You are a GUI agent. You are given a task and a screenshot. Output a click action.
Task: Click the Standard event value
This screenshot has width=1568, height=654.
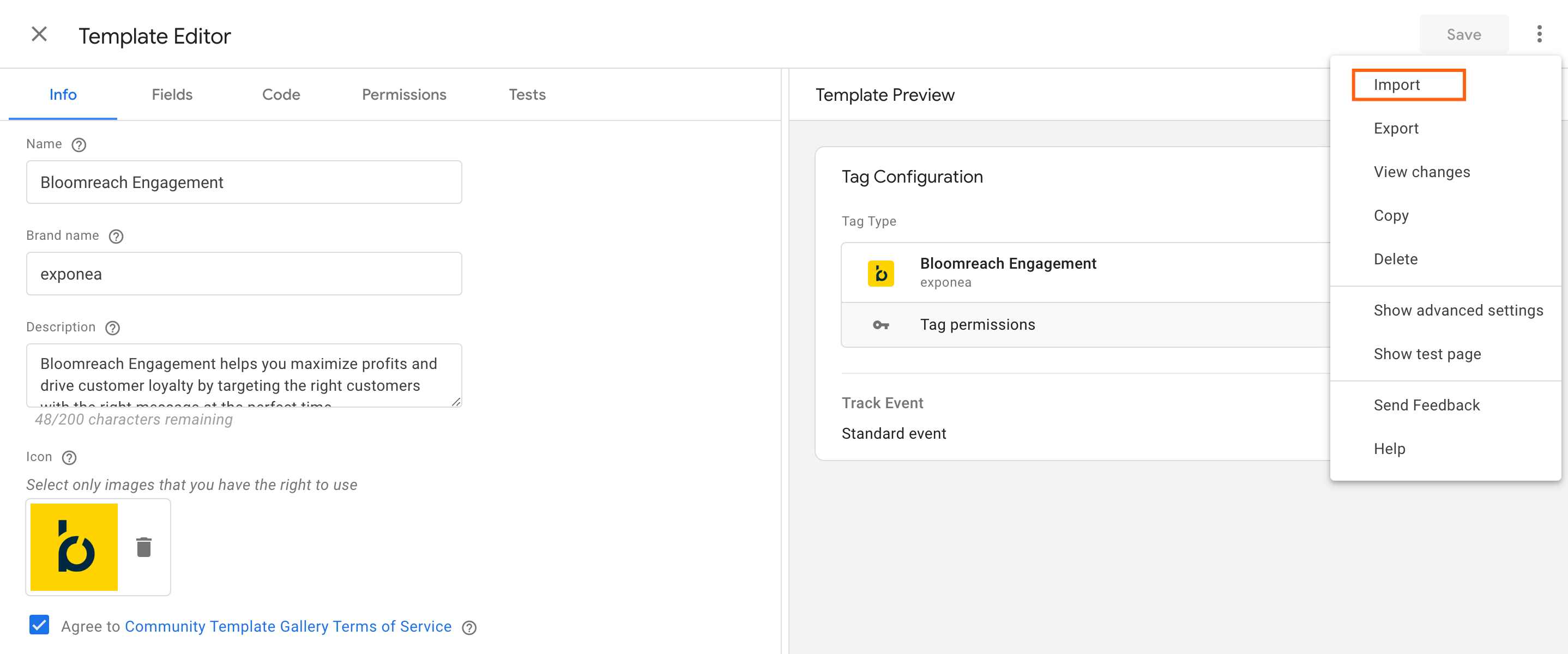pos(893,434)
